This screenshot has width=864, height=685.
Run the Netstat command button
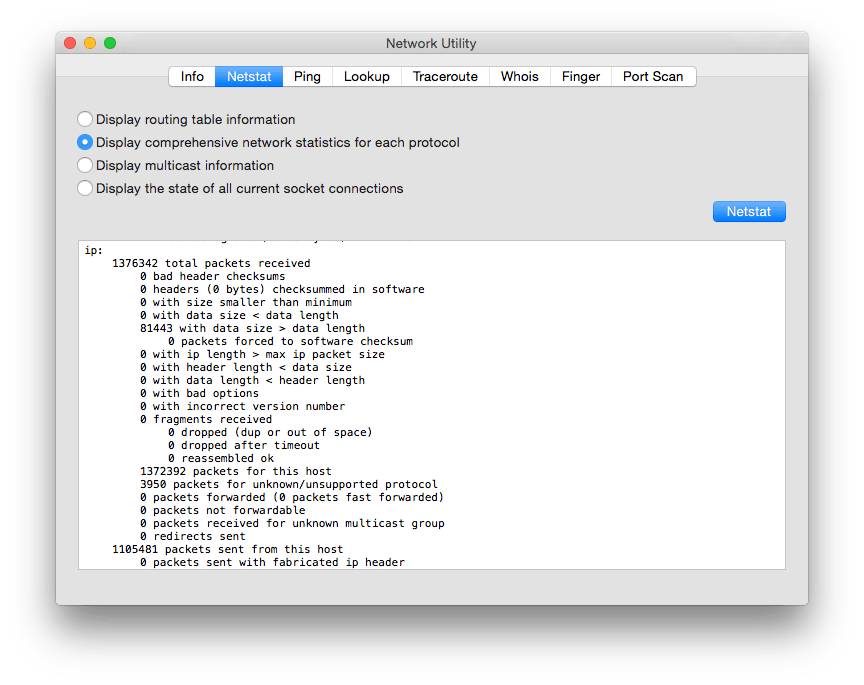(749, 211)
